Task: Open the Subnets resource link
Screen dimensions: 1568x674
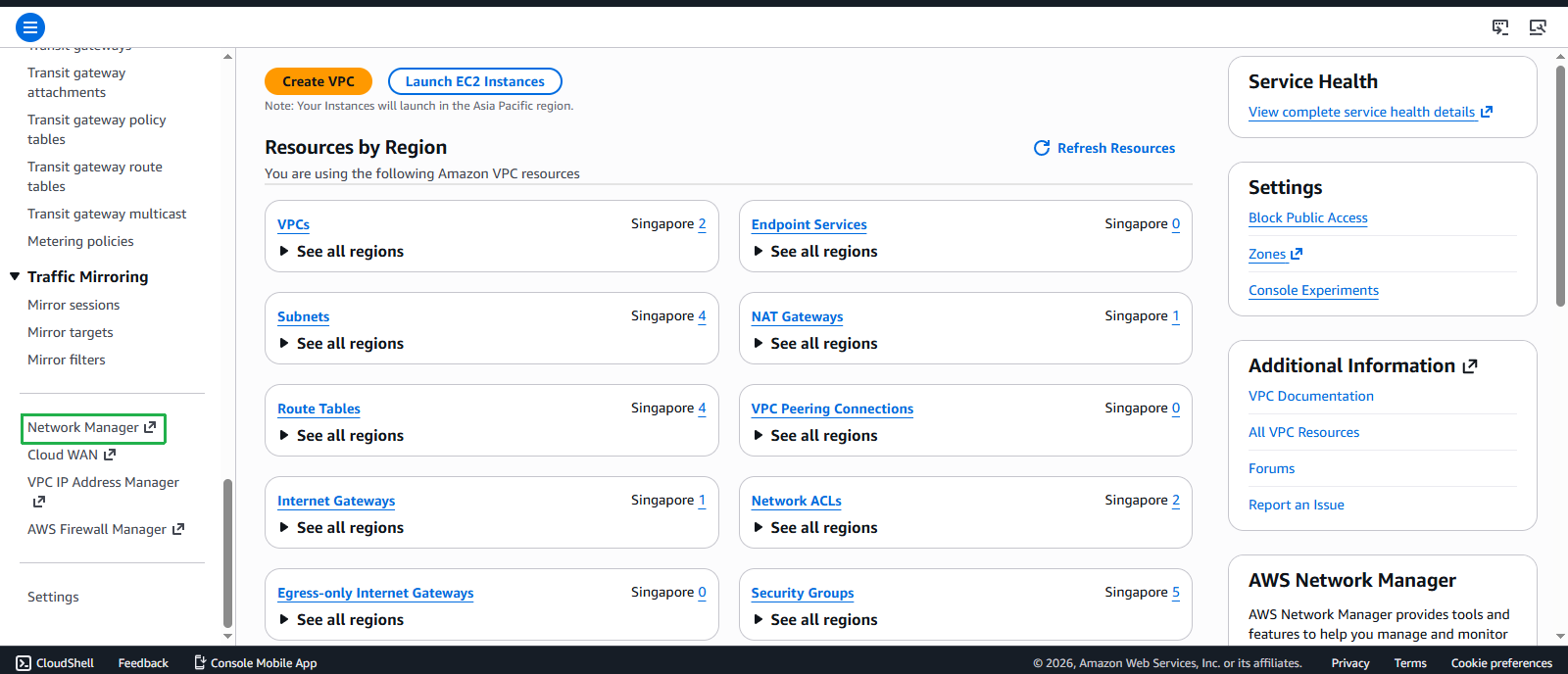Action: 303,316
